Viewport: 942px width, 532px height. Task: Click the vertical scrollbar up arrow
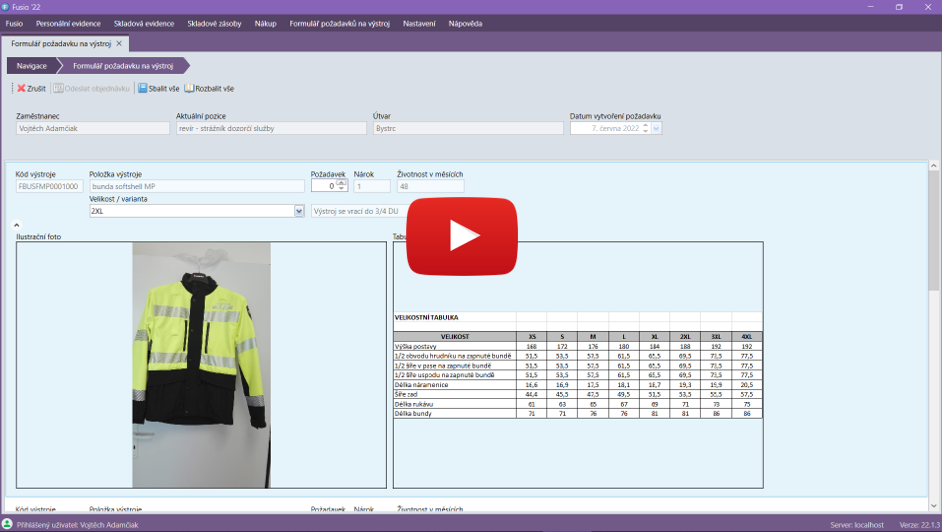tap(934, 167)
